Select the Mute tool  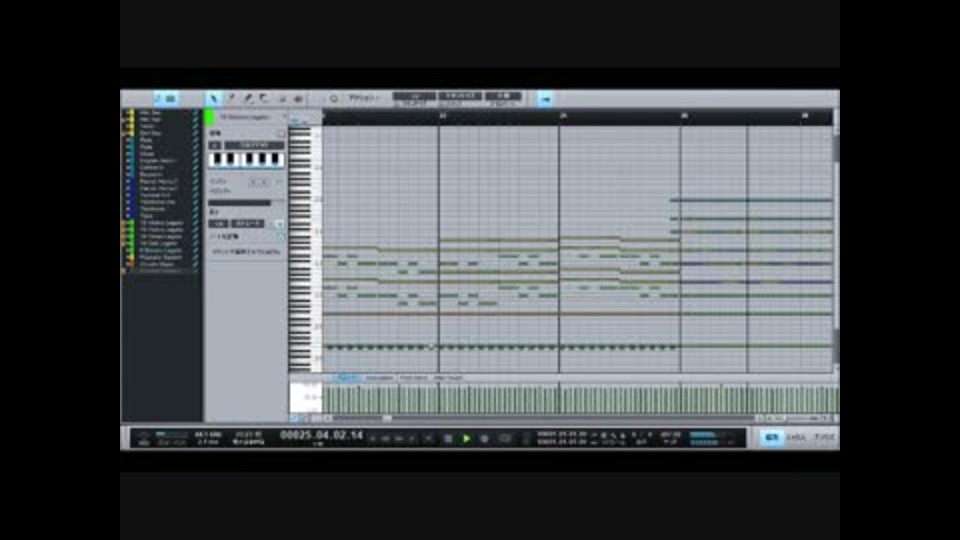coord(282,99)
